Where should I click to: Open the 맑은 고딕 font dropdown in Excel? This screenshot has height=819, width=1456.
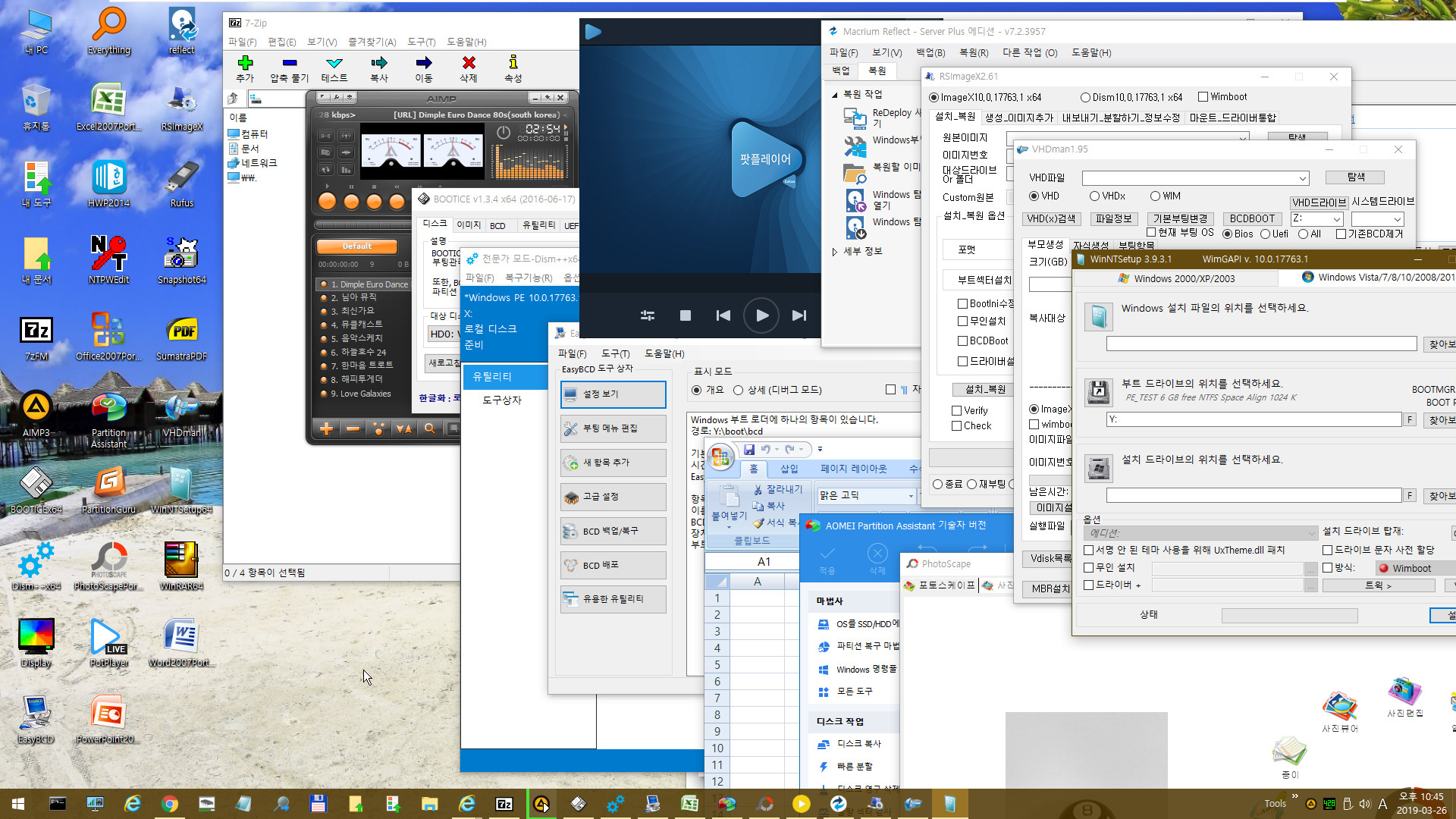point(910,496)
